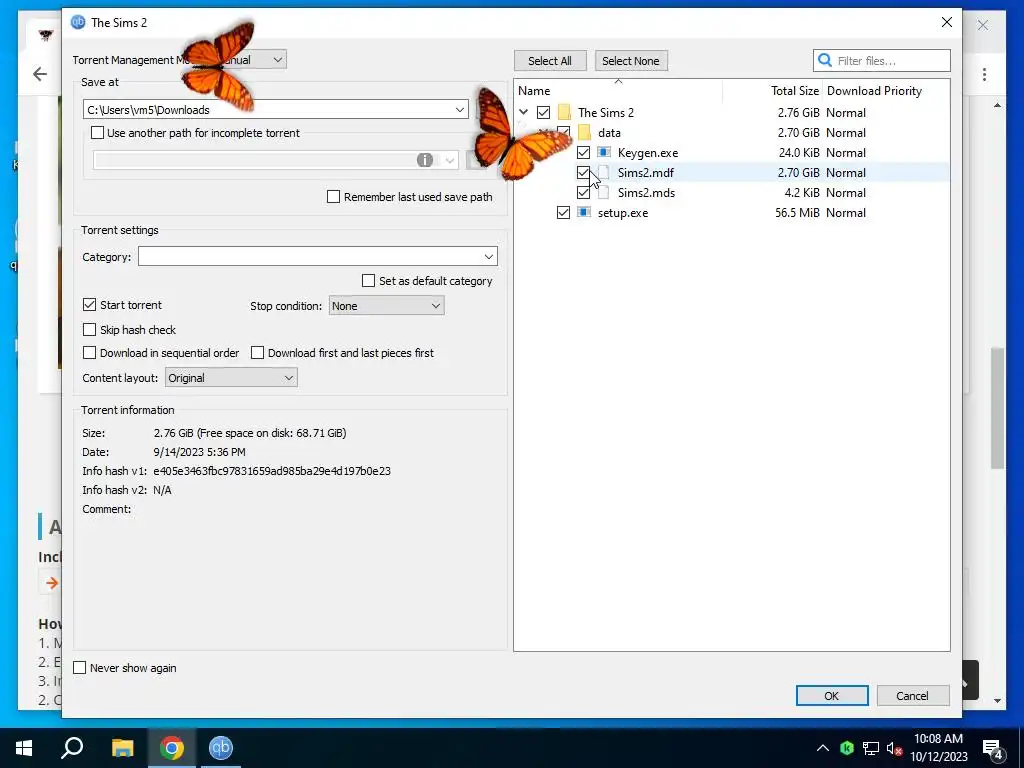Open File Explorer from taskbar
The height and width of the screenshot is (768, 1024).
pos(122,748)
